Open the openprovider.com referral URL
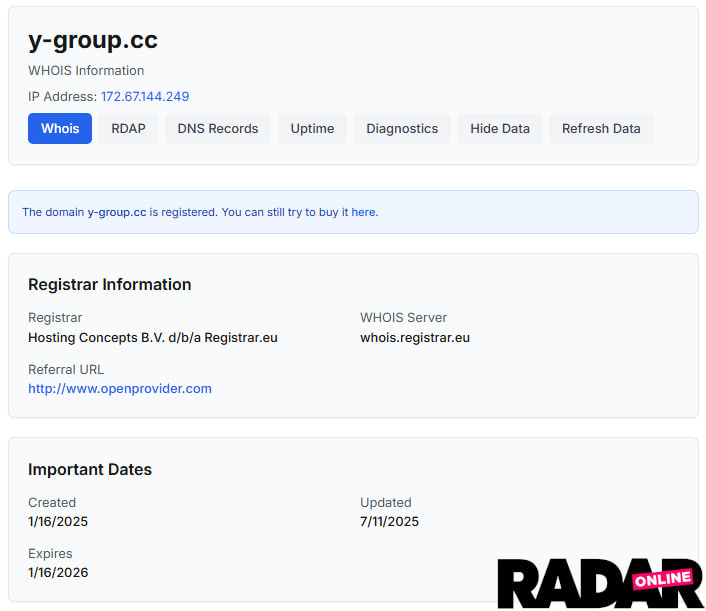This screenshot has width=706, height=611. point(120,389)
